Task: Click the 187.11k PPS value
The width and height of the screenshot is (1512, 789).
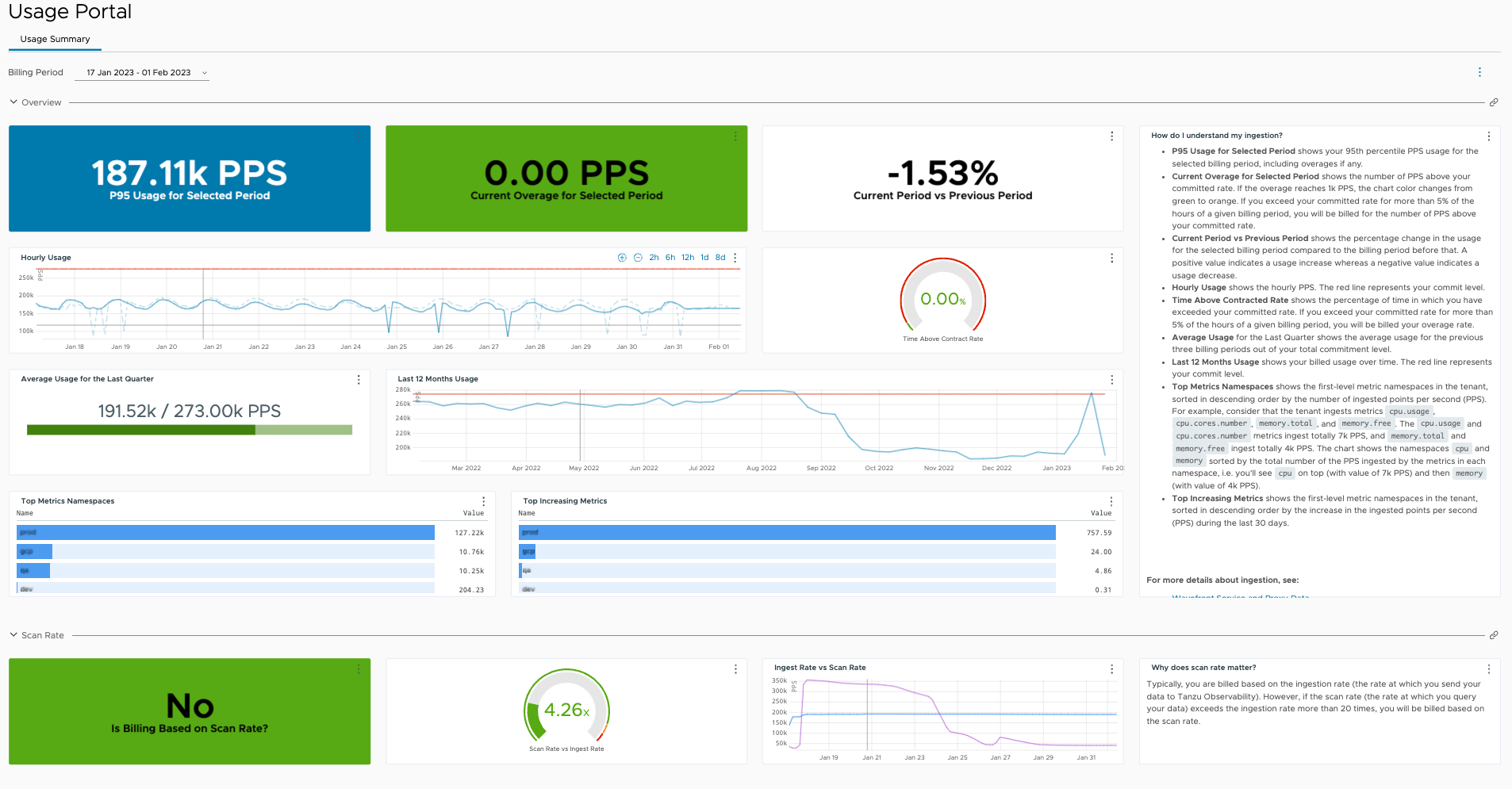Action: (x=189, y=173)
